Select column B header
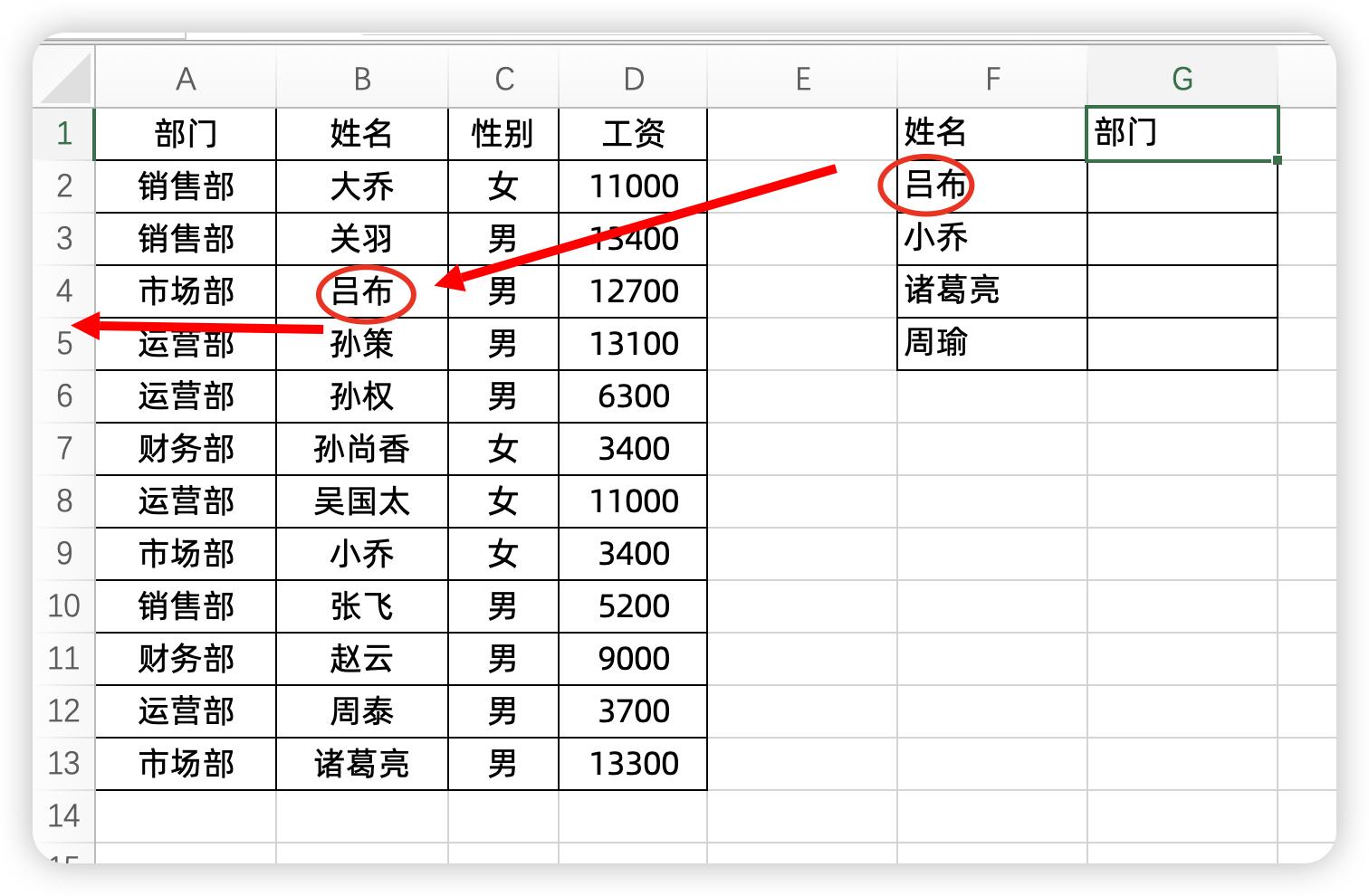The image size is (1369, 896). tap(362, 79)
